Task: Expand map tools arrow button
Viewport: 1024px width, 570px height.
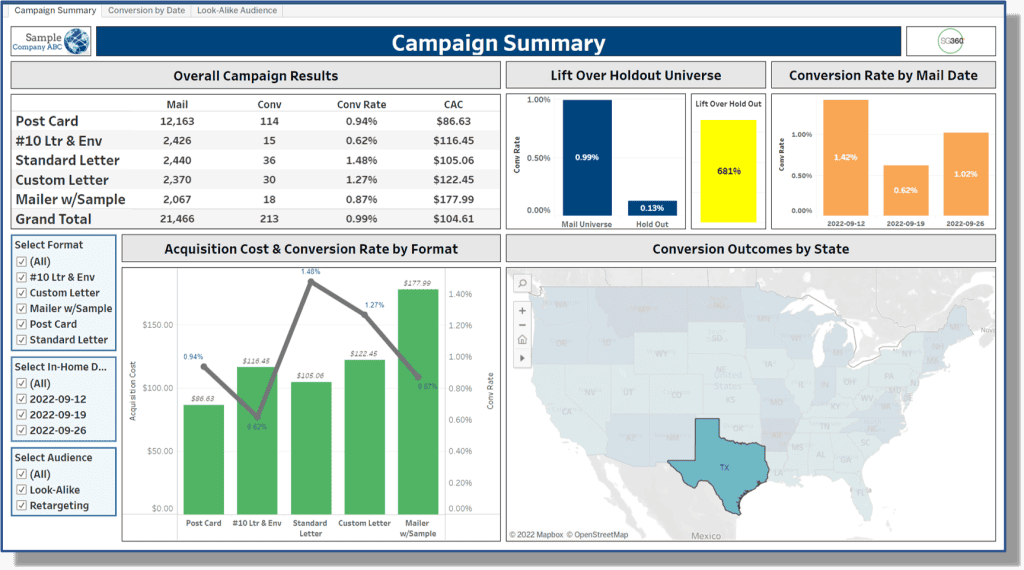Action: coord(522,358)
